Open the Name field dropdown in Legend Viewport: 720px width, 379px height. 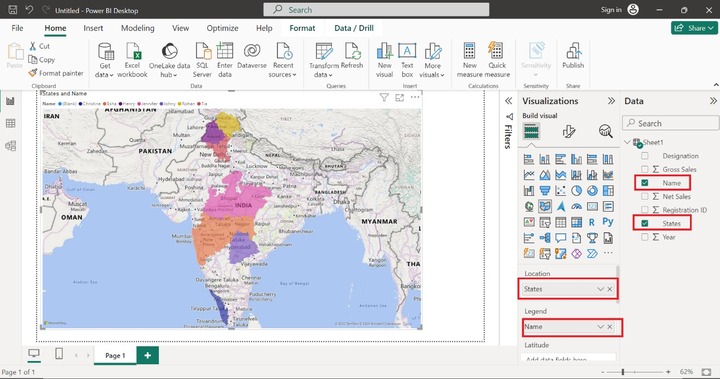600,327
